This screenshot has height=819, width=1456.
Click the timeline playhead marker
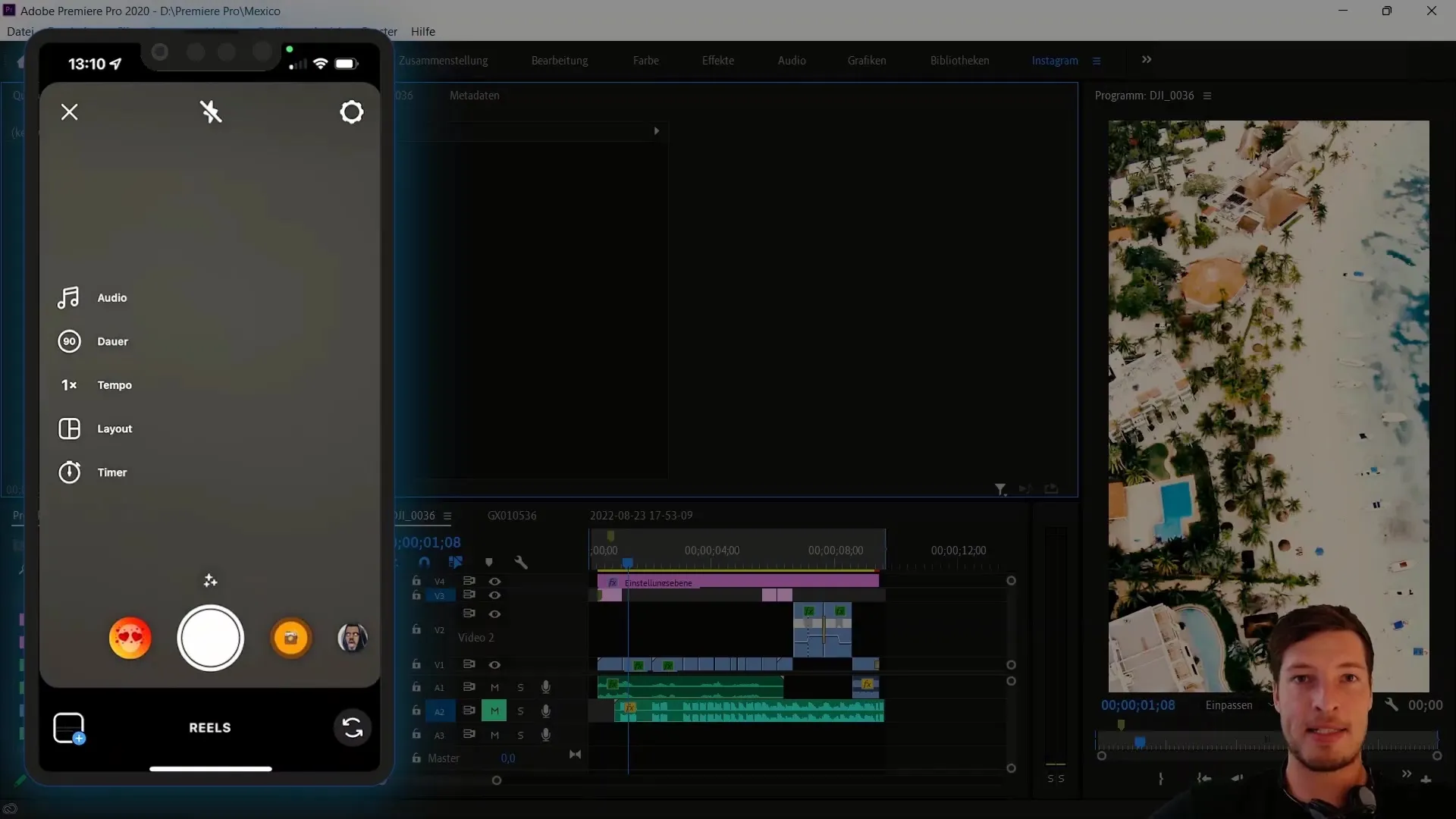coord(627,563)
